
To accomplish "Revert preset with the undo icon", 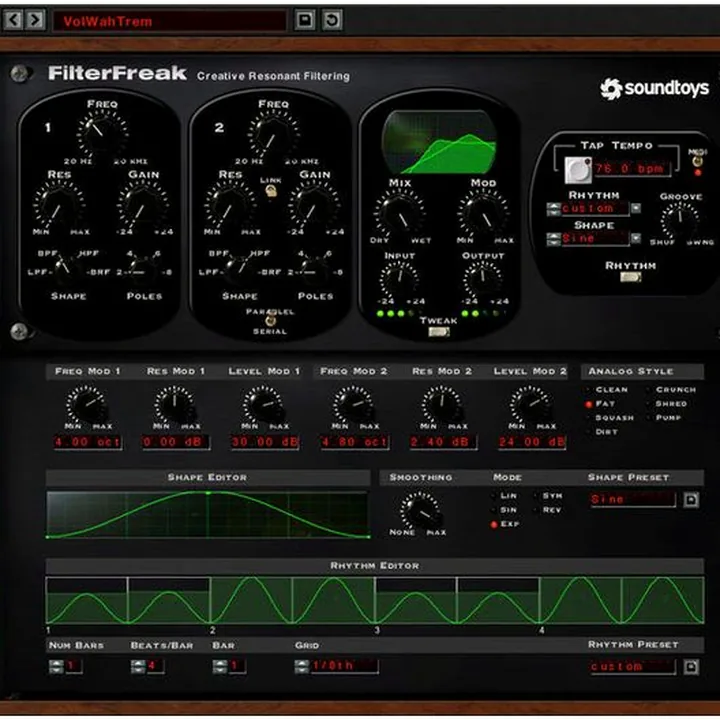I will click(x=332, y=20).
